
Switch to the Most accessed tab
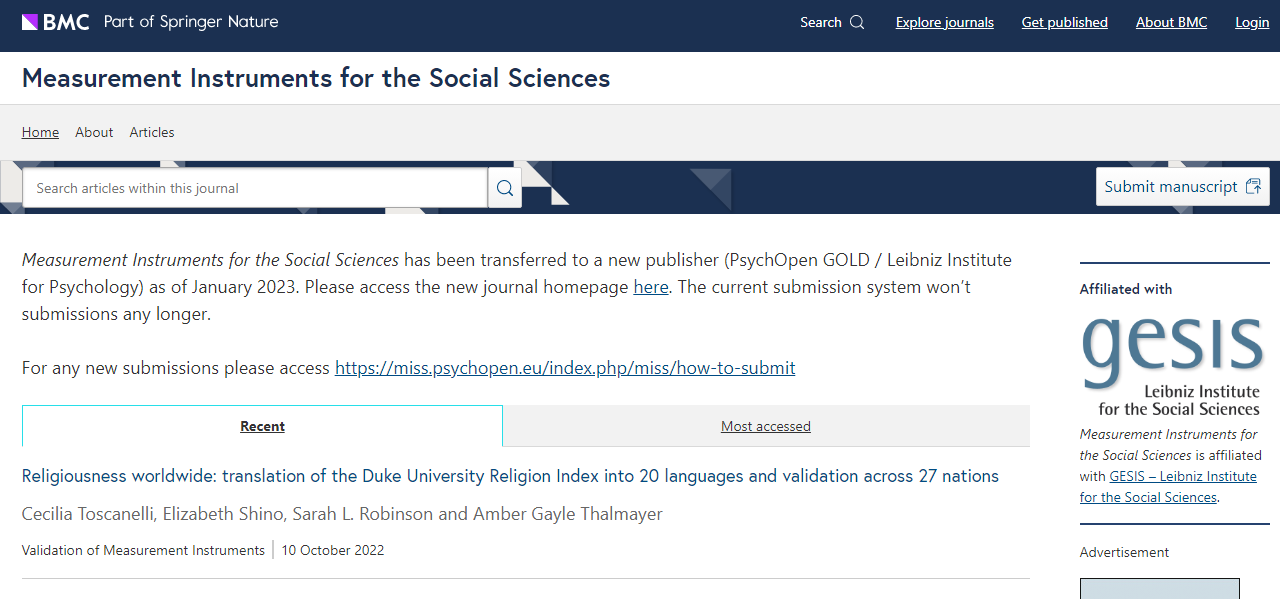pos(766,426)
